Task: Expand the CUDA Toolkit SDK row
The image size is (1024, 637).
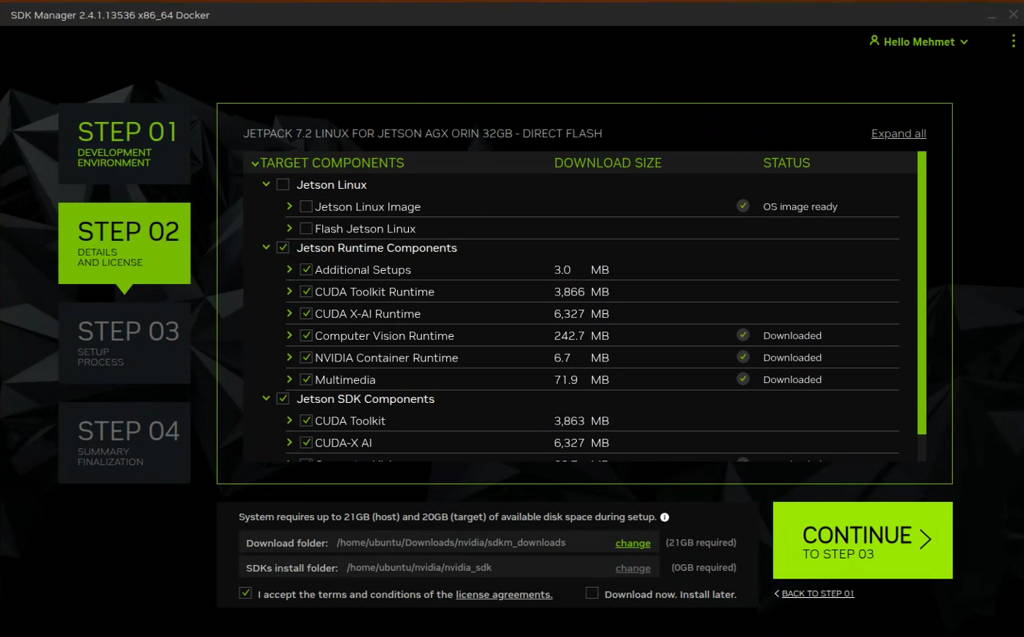Action: (289, 421)
